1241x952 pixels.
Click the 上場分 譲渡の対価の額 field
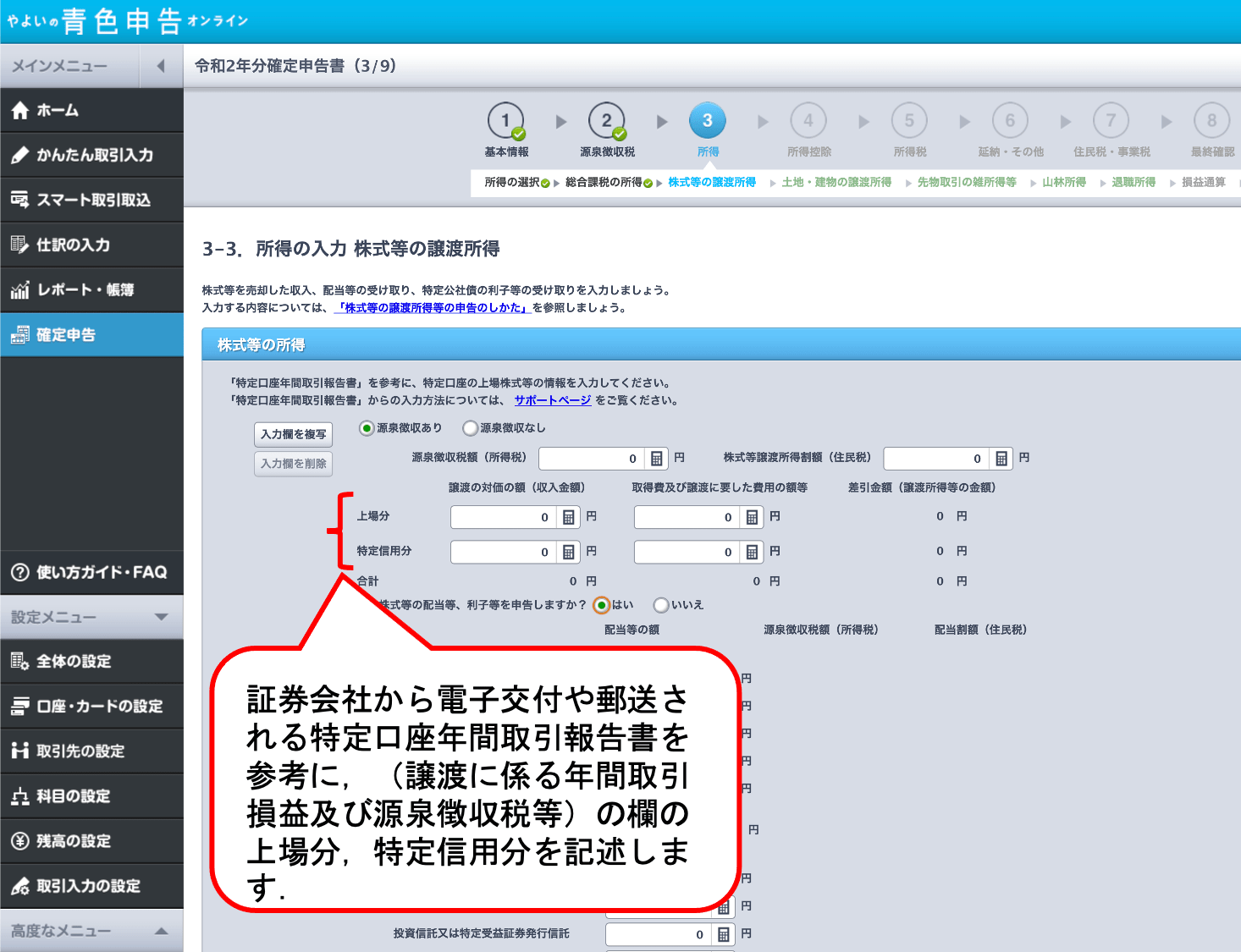(505, 517)
